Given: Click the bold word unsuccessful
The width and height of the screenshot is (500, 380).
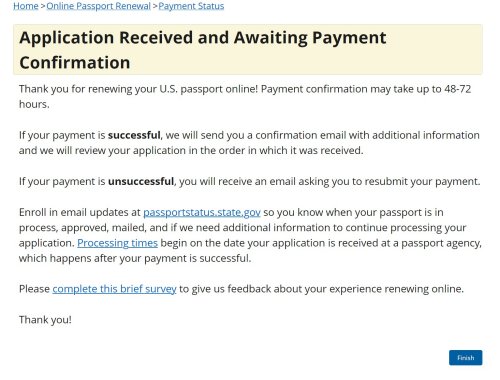Looking at the screenshot, I should (x=141, y=181).
